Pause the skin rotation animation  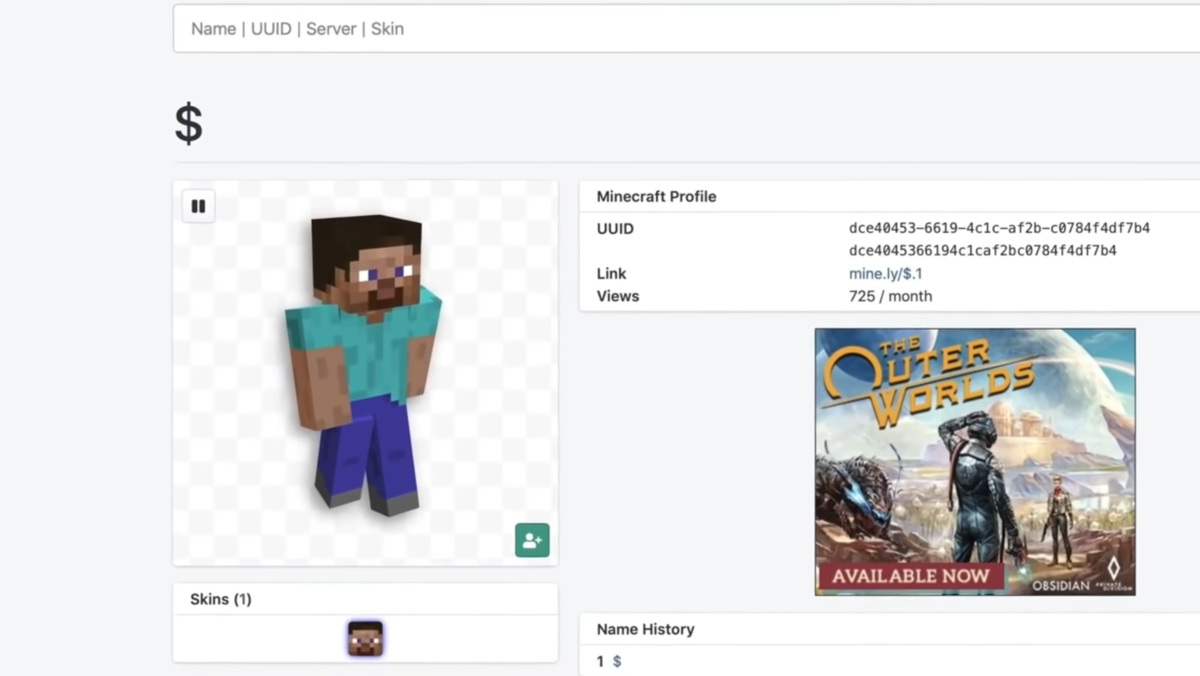198,206
